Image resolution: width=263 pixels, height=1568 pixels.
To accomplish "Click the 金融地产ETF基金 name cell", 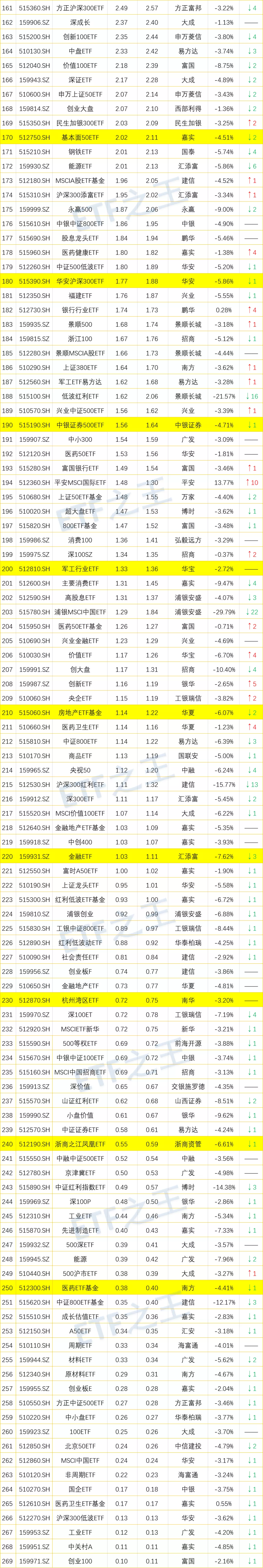I will coord(80,828).
